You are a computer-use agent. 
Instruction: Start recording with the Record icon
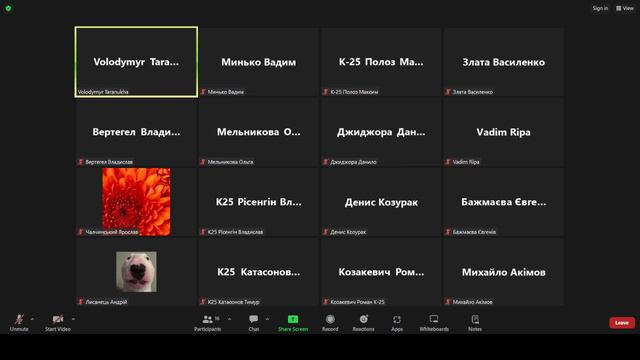pos(330,319)
